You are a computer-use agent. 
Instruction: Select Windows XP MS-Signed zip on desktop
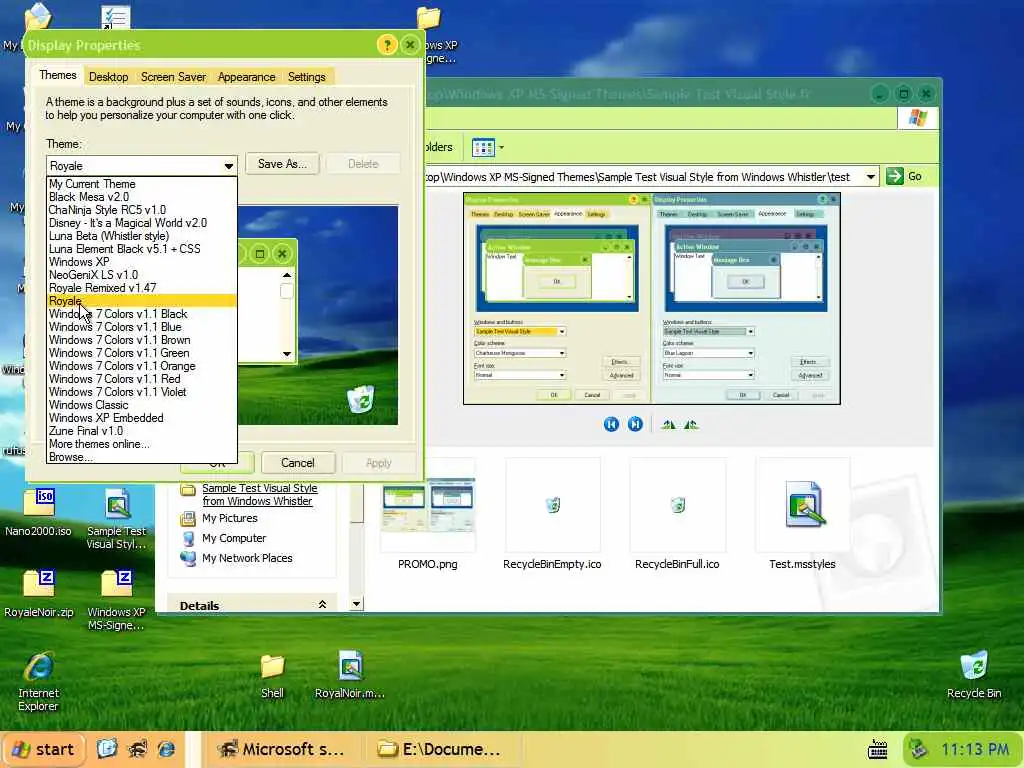point(116,600)
